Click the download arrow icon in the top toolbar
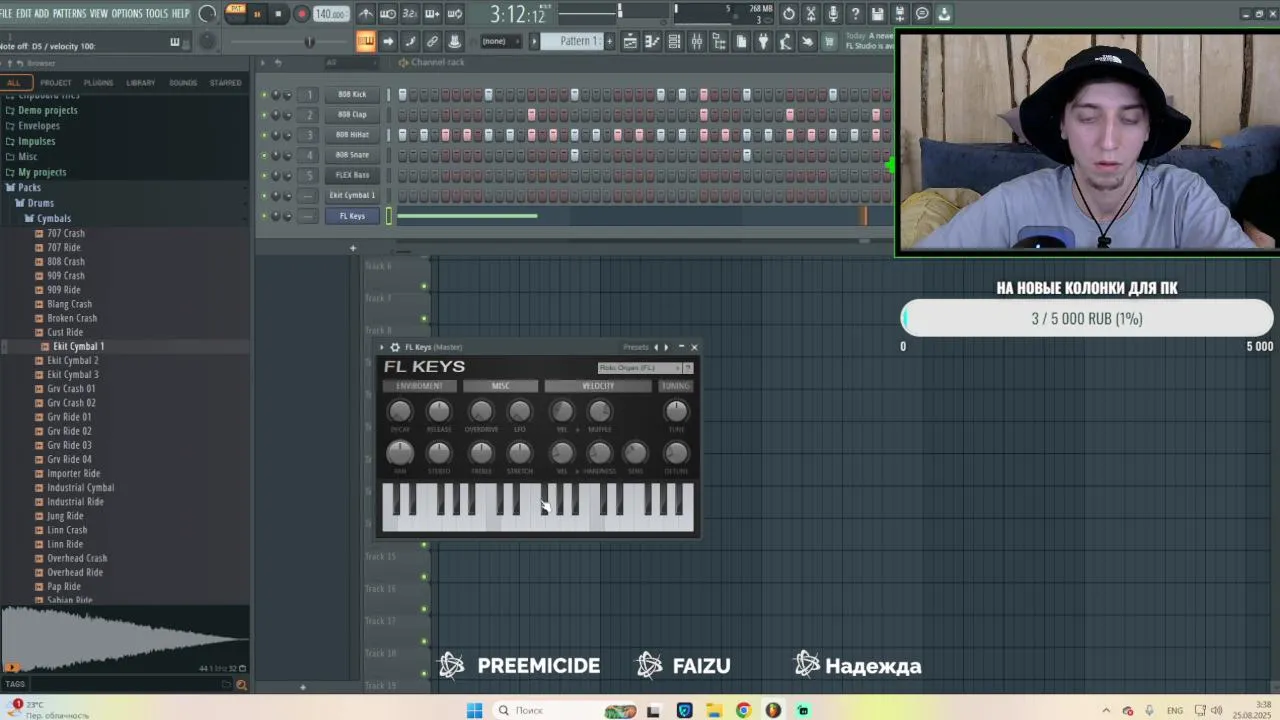1280x720 pixels. (x=944, y=14)
